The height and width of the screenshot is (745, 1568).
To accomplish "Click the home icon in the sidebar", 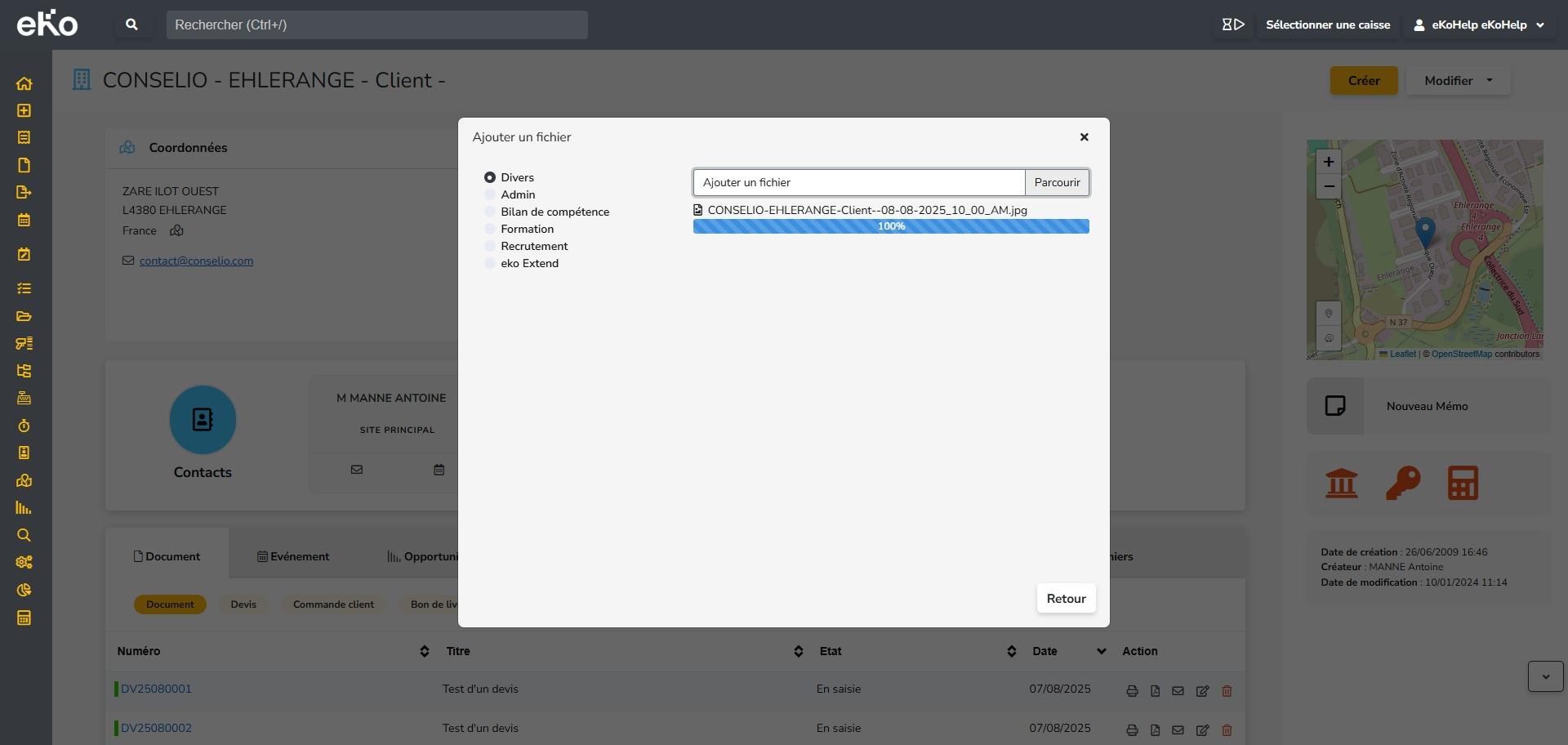I will [24, 83].
